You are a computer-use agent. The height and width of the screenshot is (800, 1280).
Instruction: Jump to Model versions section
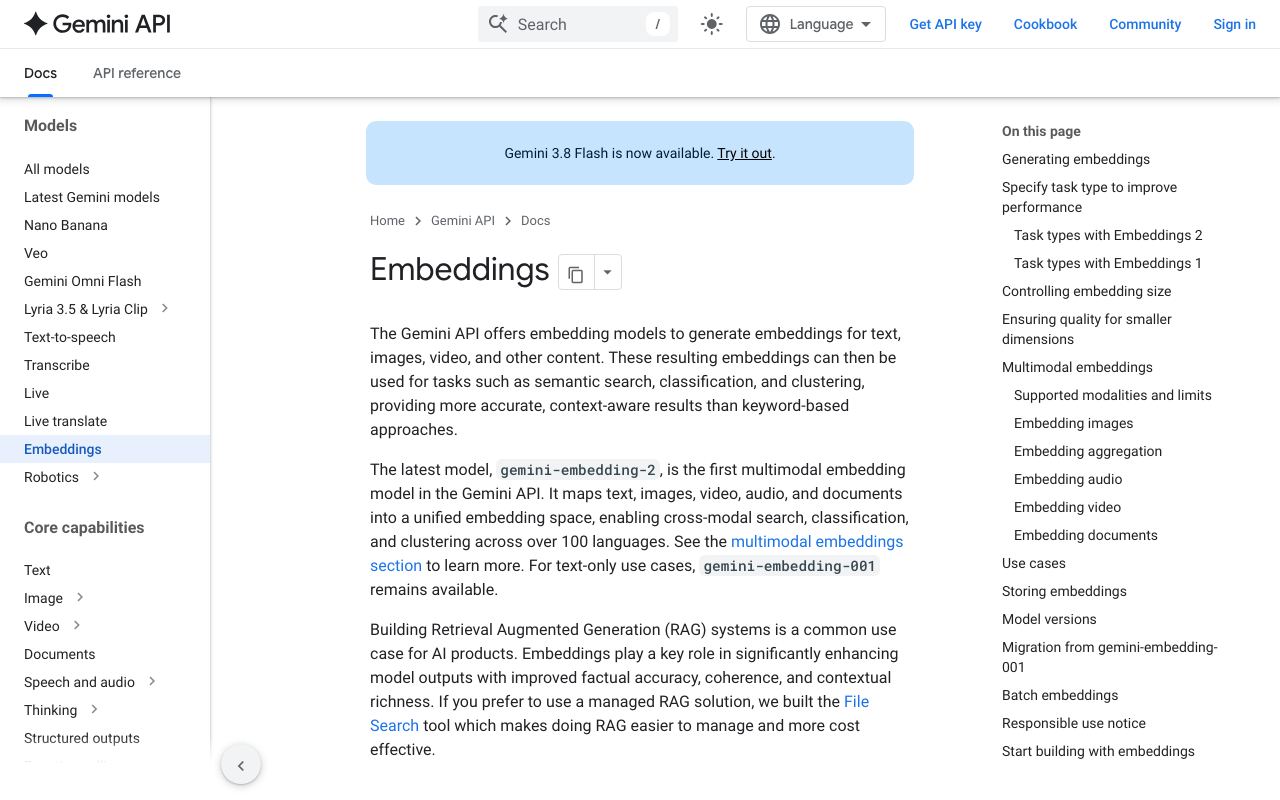[x=1049, y=619]
